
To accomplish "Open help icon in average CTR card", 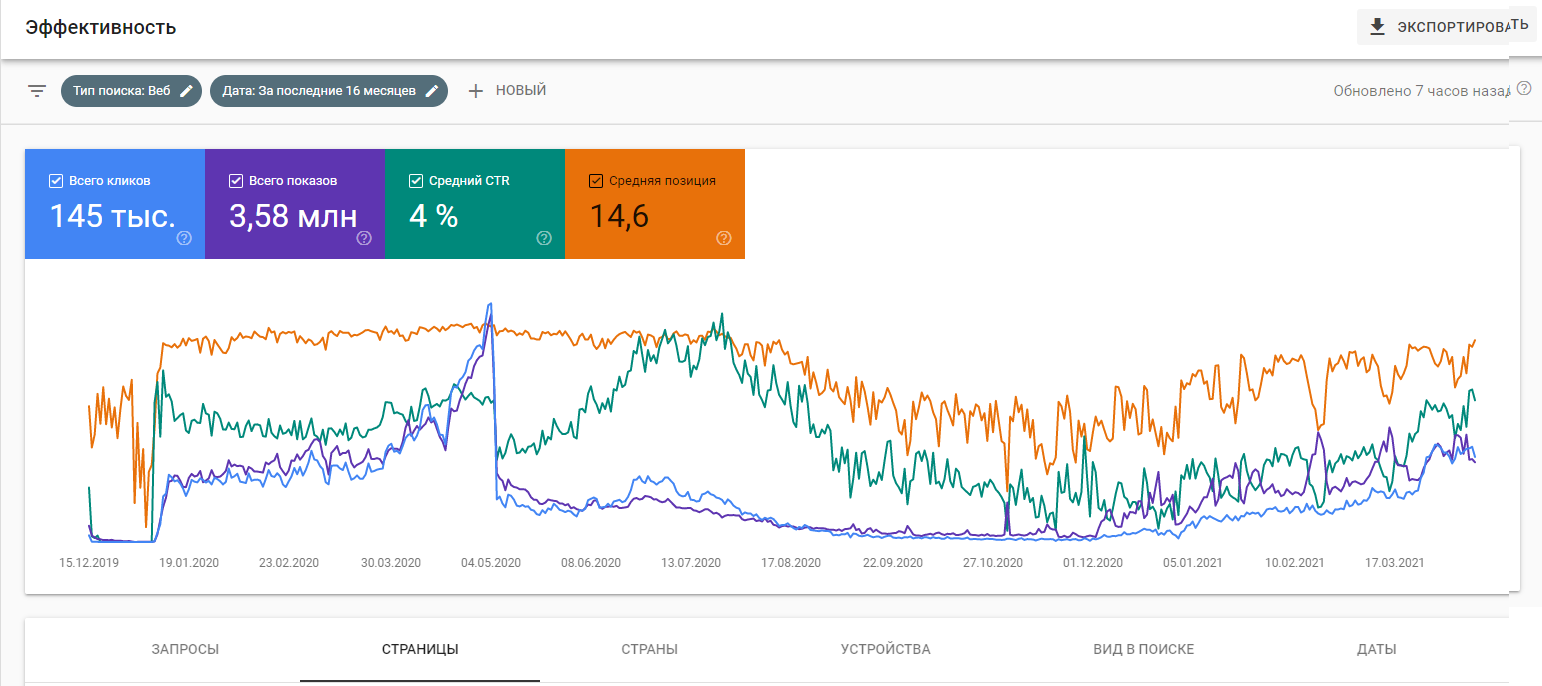I will [544, 238].
